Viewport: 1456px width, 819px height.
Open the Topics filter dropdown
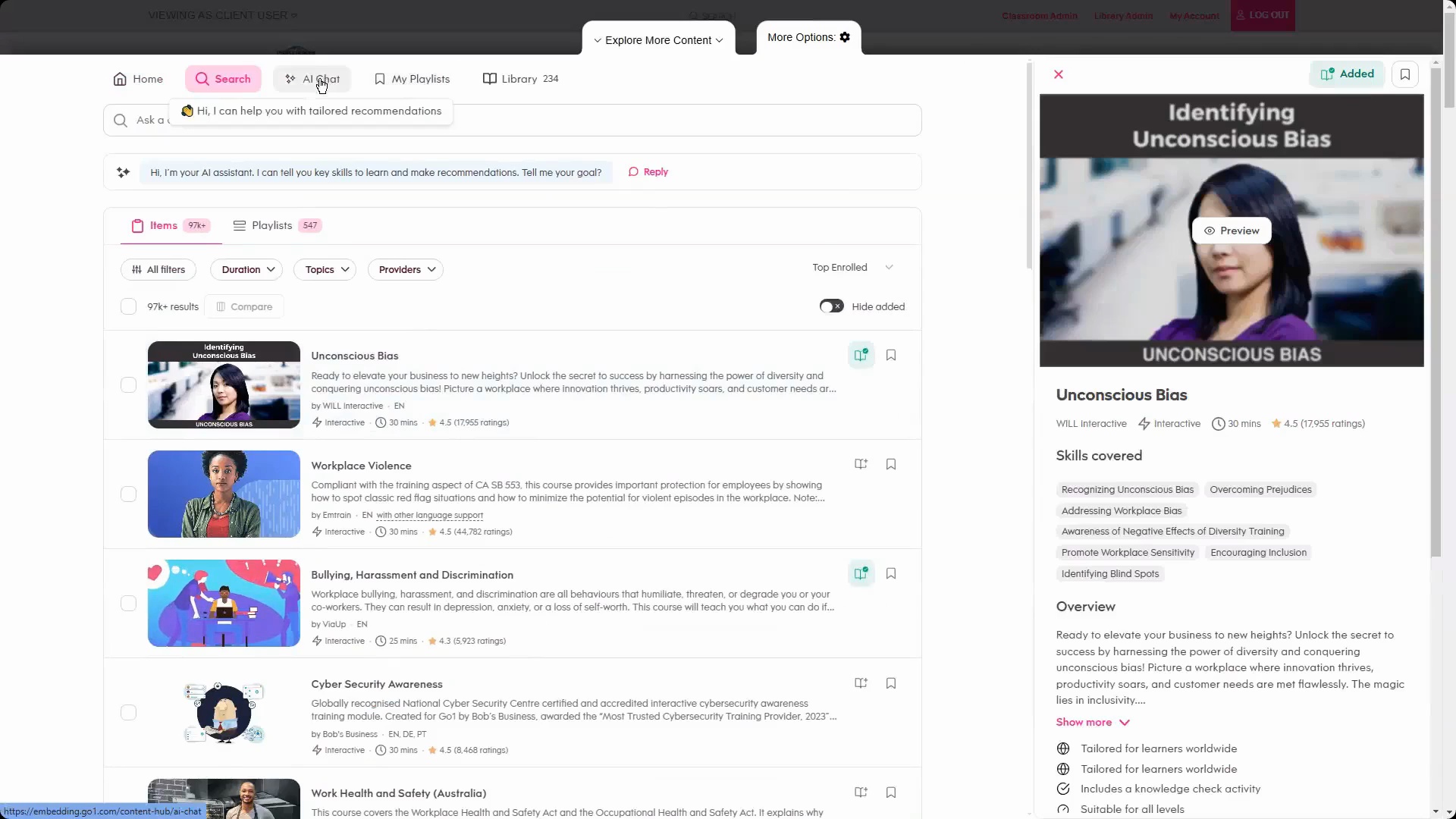pyautogui.click(x=326, y=269)
